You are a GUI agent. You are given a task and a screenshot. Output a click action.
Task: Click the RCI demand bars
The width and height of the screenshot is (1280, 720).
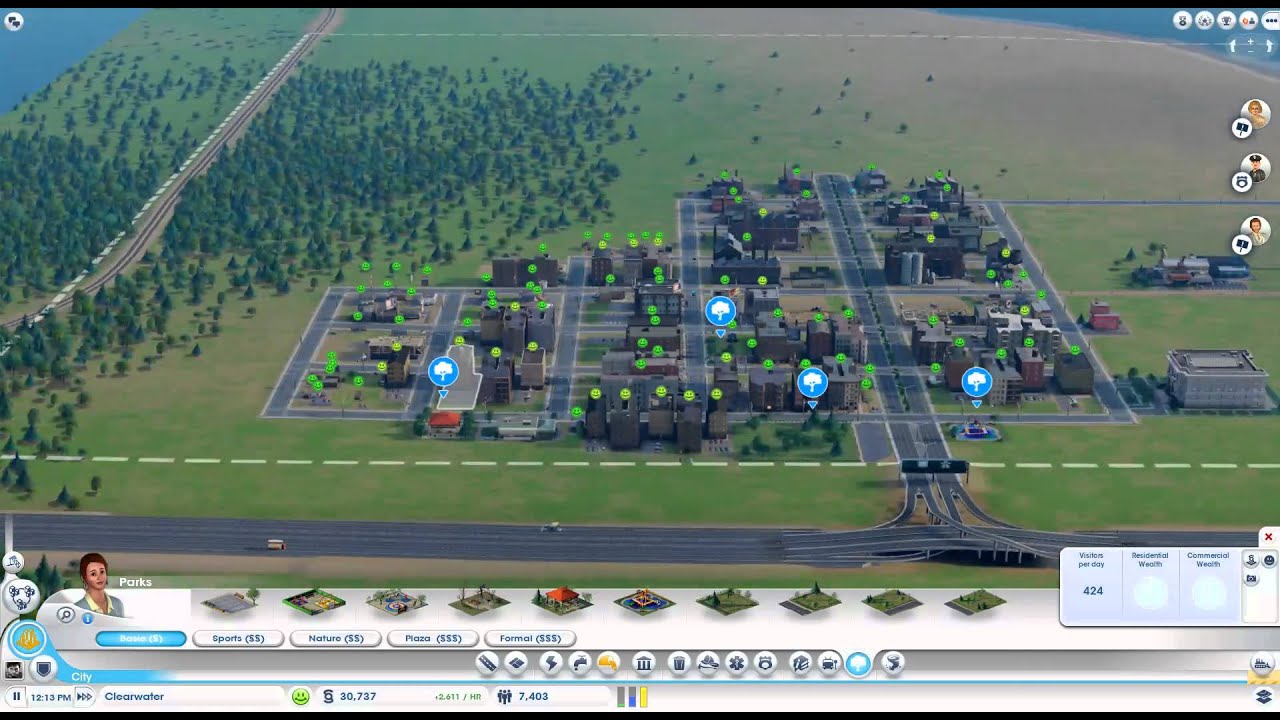coord(633,696)
